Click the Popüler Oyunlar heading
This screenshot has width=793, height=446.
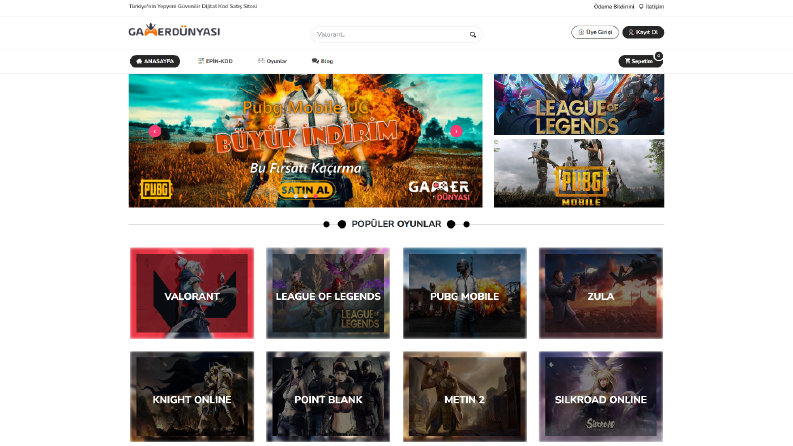coord(396,224)
